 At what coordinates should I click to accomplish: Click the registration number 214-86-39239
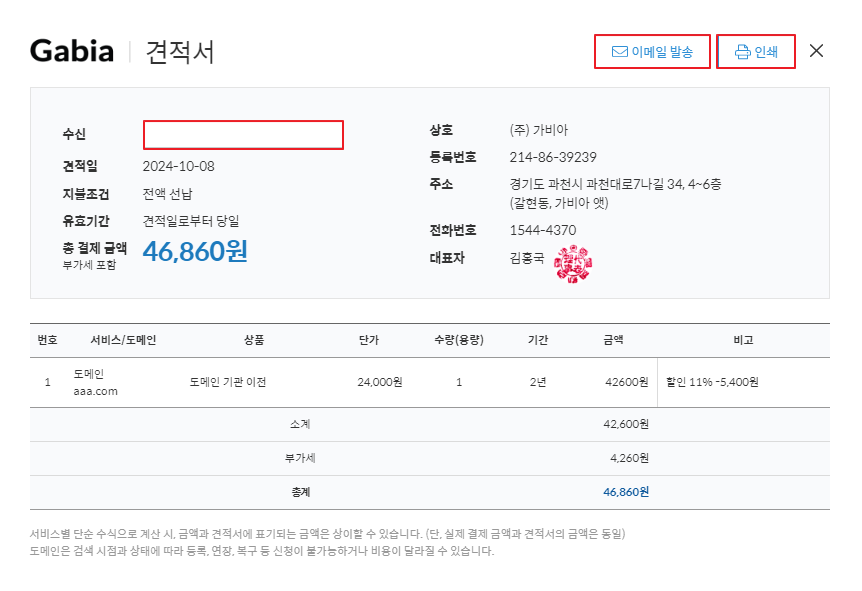[x=553, y=157]
